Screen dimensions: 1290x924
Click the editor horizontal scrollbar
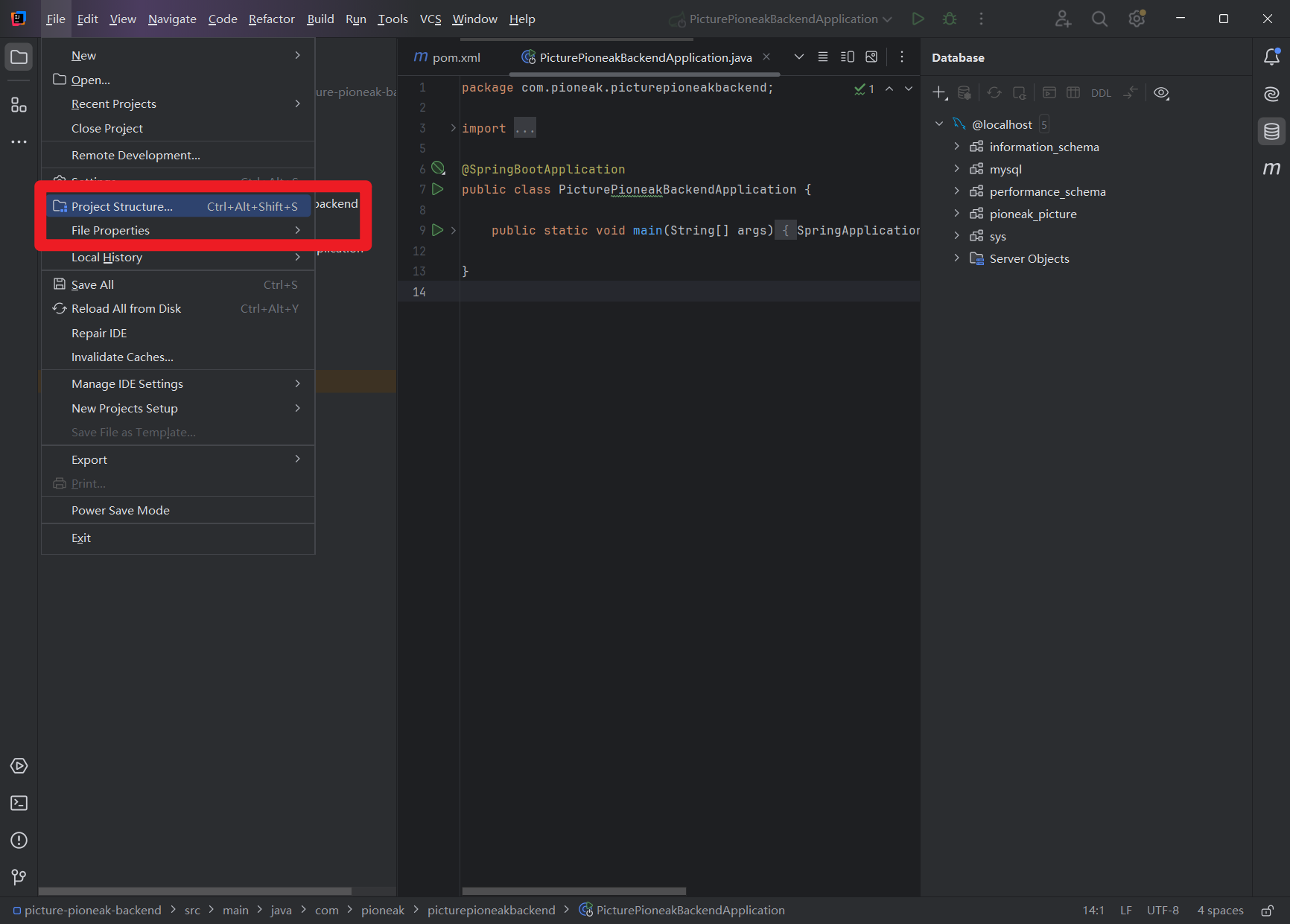coord(573,890)
